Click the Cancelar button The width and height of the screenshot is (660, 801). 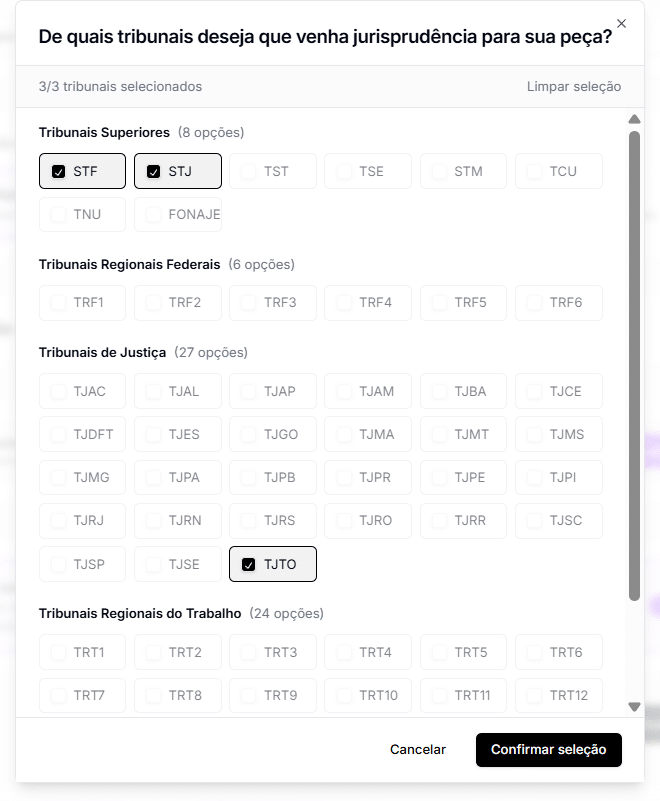418,749
